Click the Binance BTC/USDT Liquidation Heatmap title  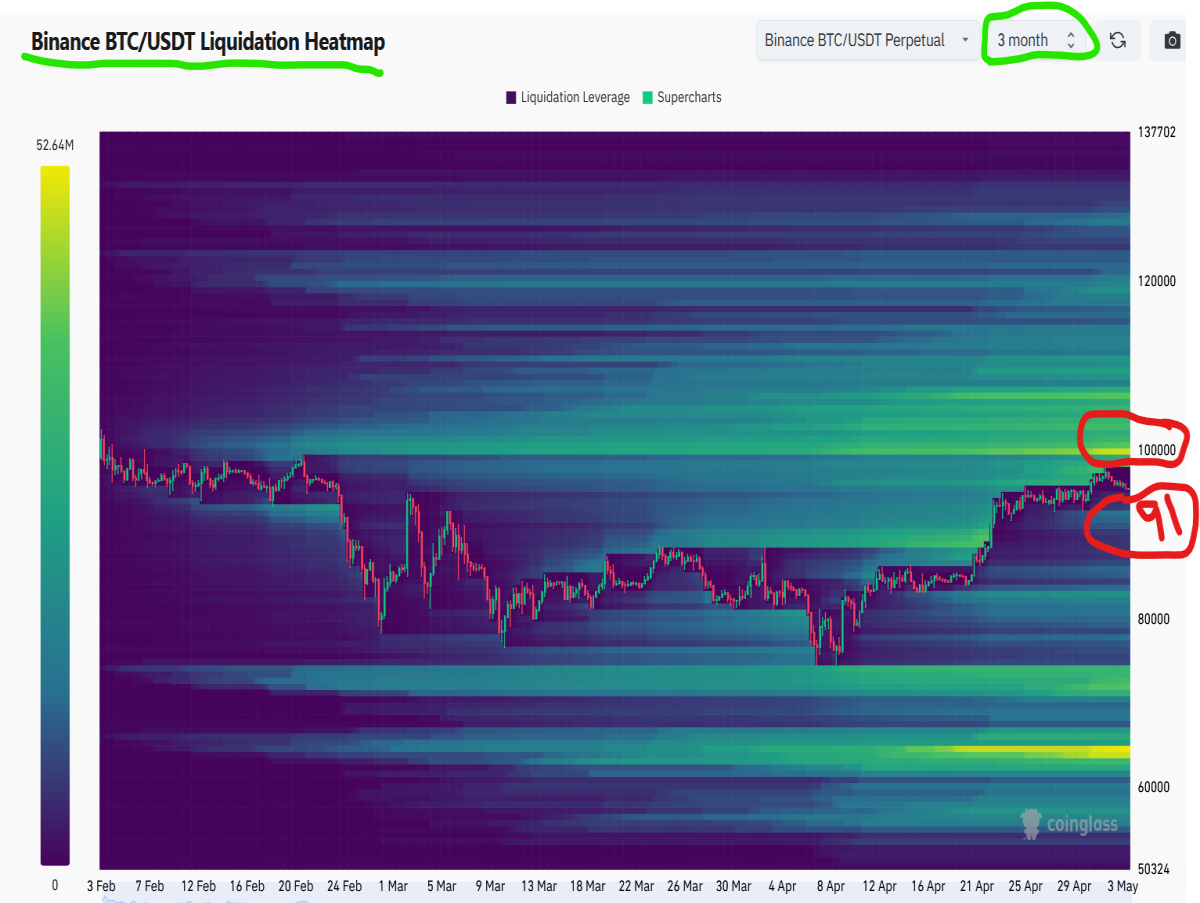click(x=208, y=42)
